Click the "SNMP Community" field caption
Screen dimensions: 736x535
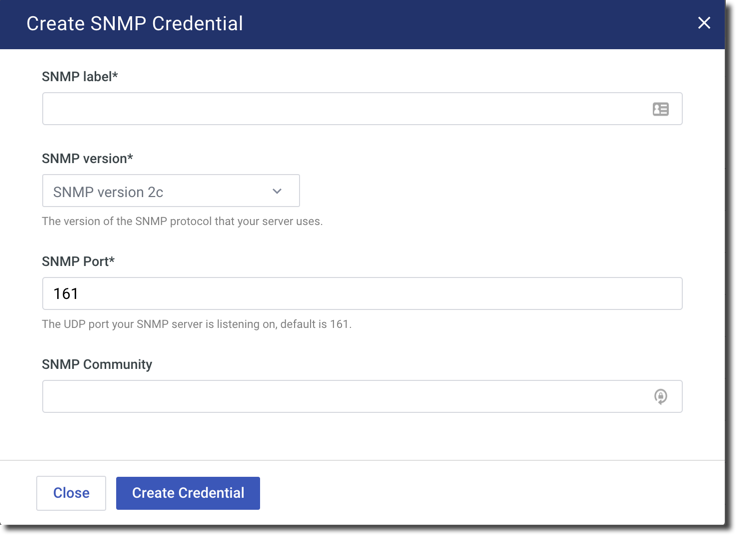pyautogui.click(x=97, y=364)
